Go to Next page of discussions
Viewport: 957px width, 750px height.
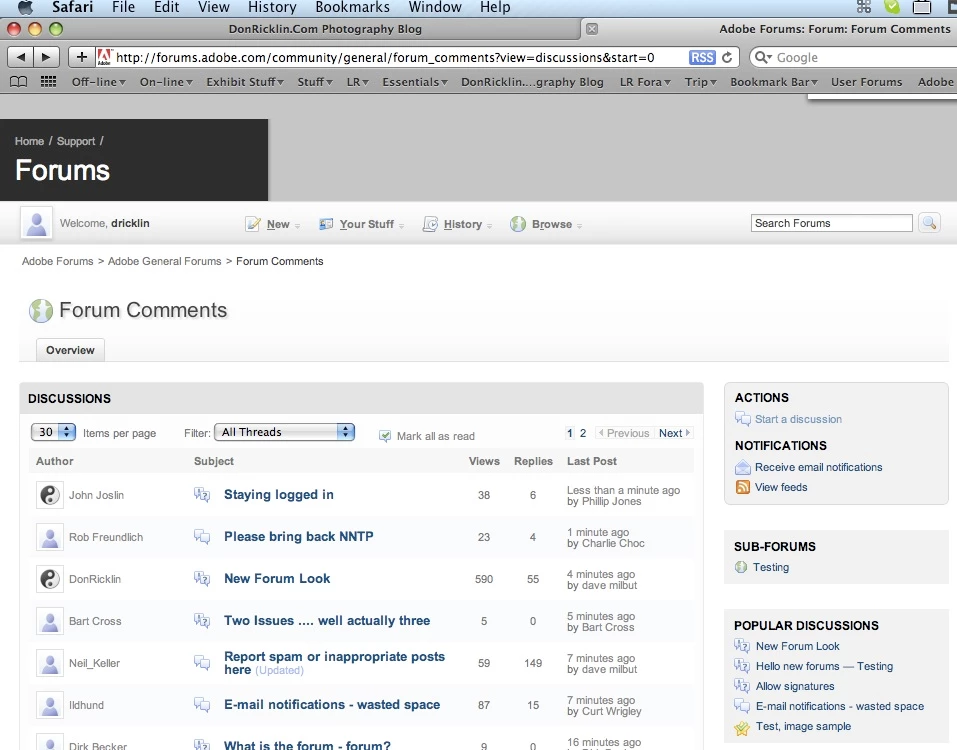pyautogui.click(x=674, y=433)
